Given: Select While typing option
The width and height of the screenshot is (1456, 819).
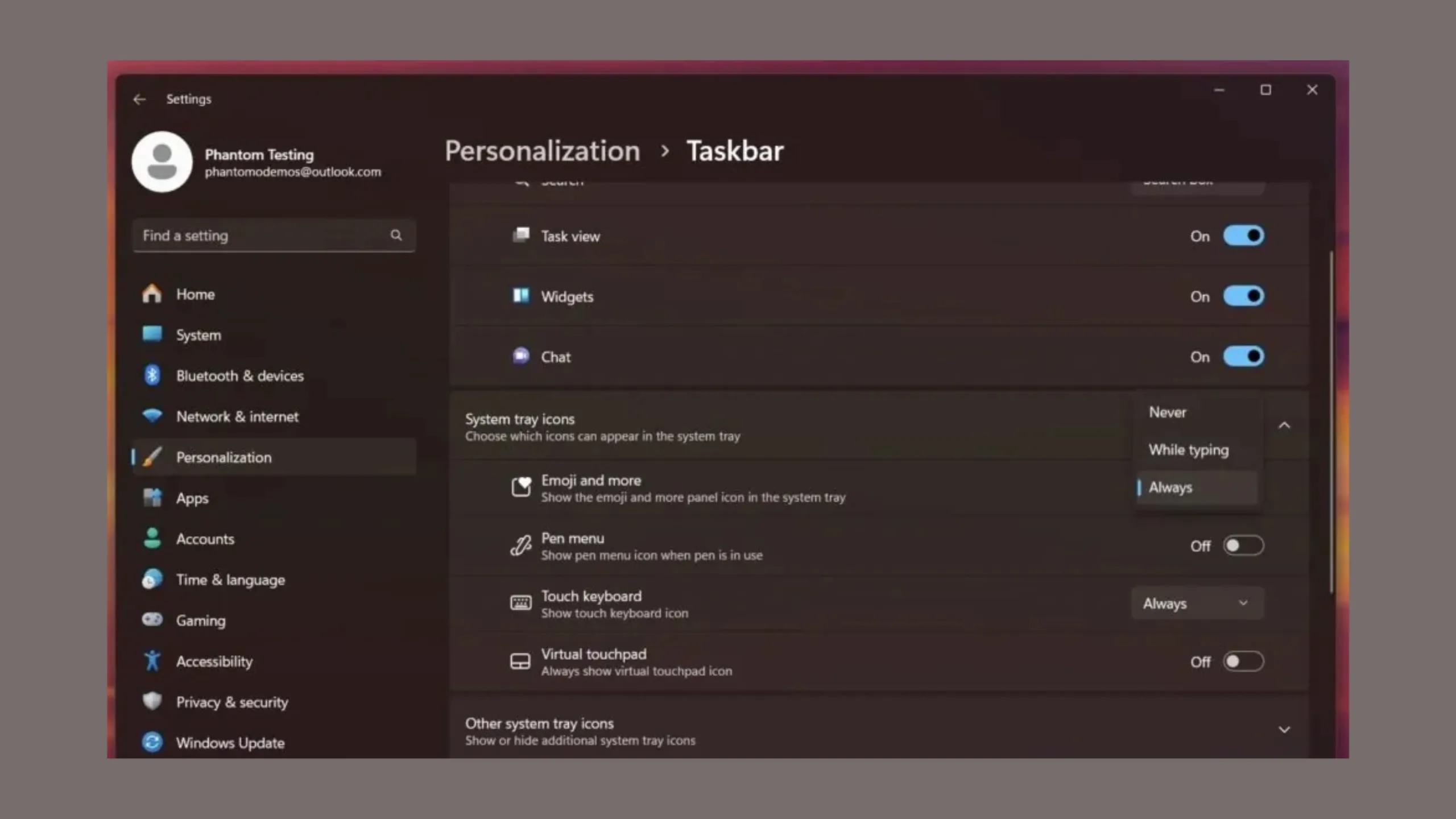Looking at the screenshot, I should point(1197,450).
